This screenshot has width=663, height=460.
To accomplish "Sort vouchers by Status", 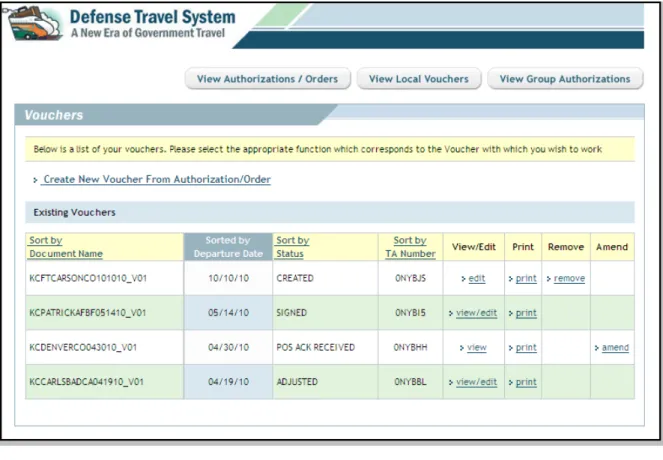I will [x=293, y=247].
